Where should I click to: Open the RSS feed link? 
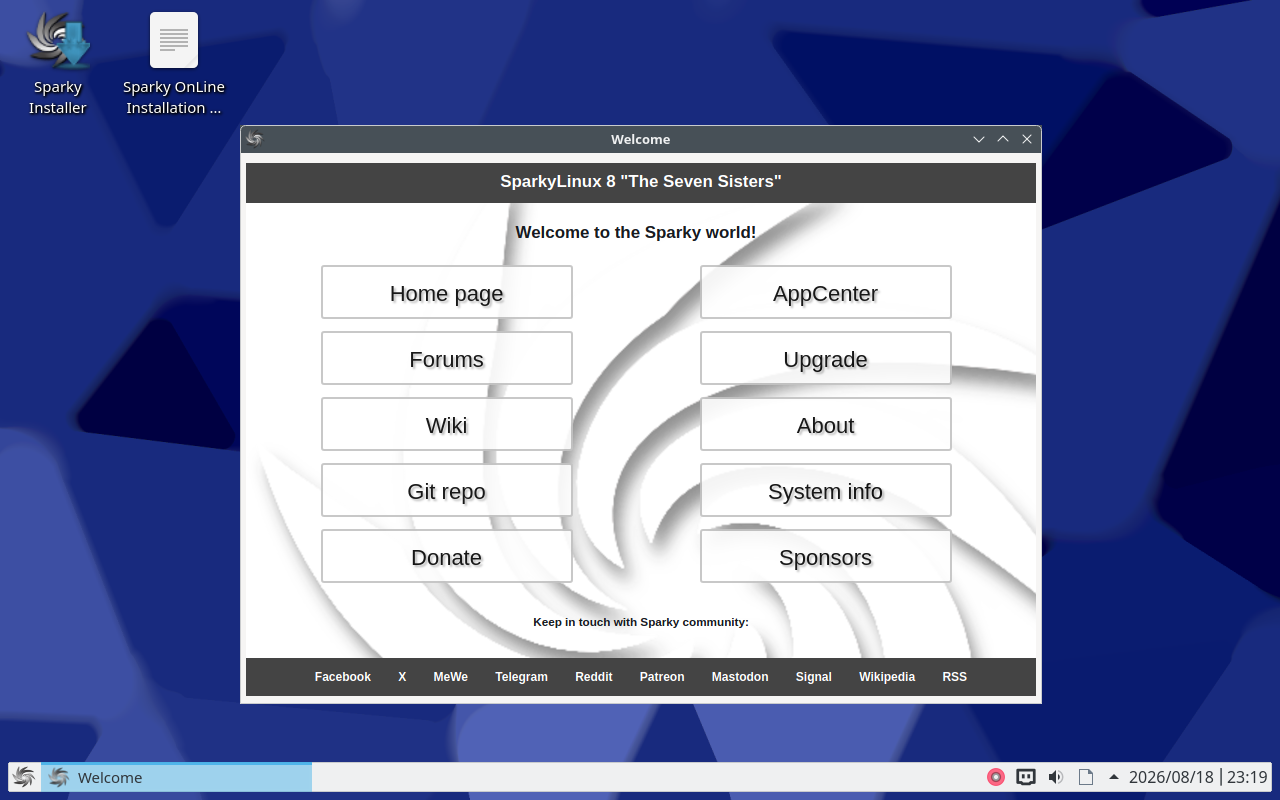tap(955, 677)
